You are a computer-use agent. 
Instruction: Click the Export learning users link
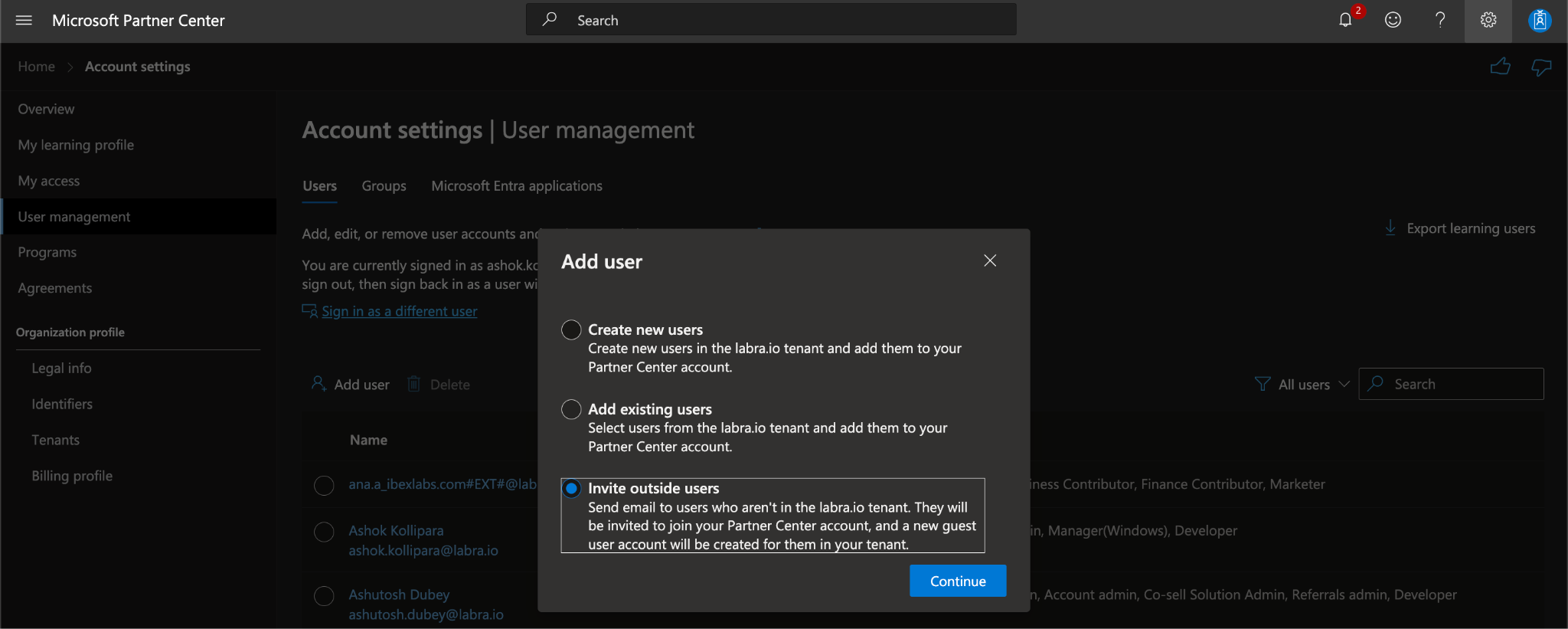tap(1471, 228)
